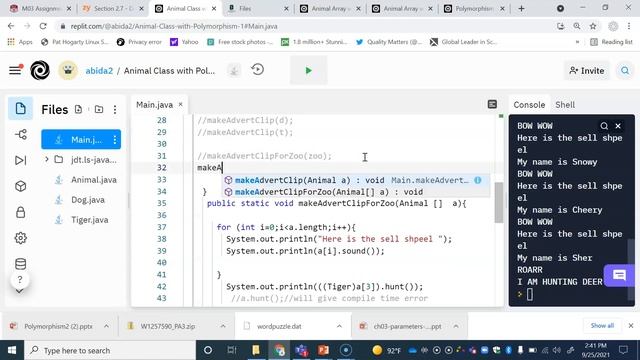The image size is (640, 360).
Task: Click the editor vertical scrollbar
Action: 499,202
